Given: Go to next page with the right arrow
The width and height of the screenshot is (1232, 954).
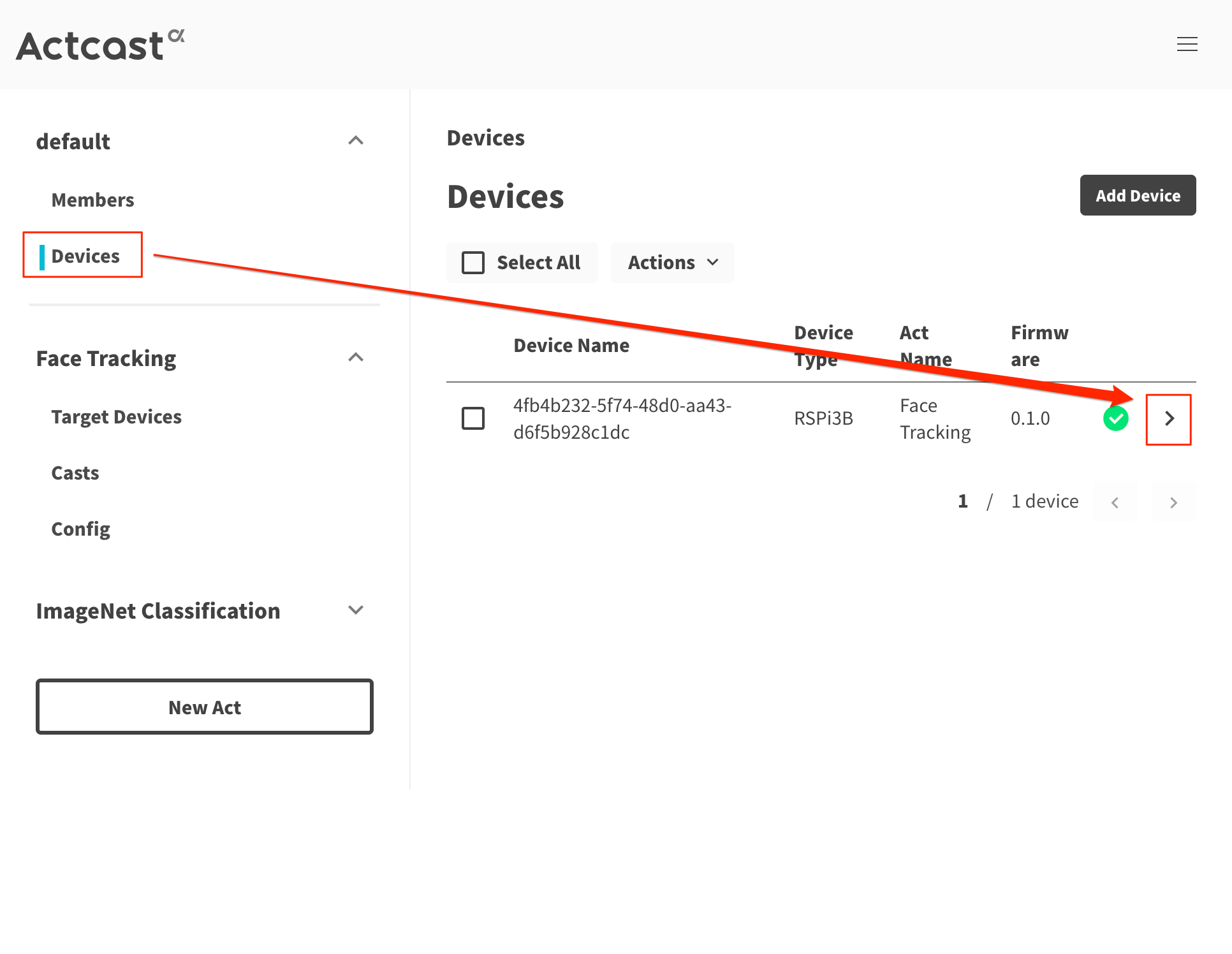Looking at the screenshot, I should [1173, 502].
